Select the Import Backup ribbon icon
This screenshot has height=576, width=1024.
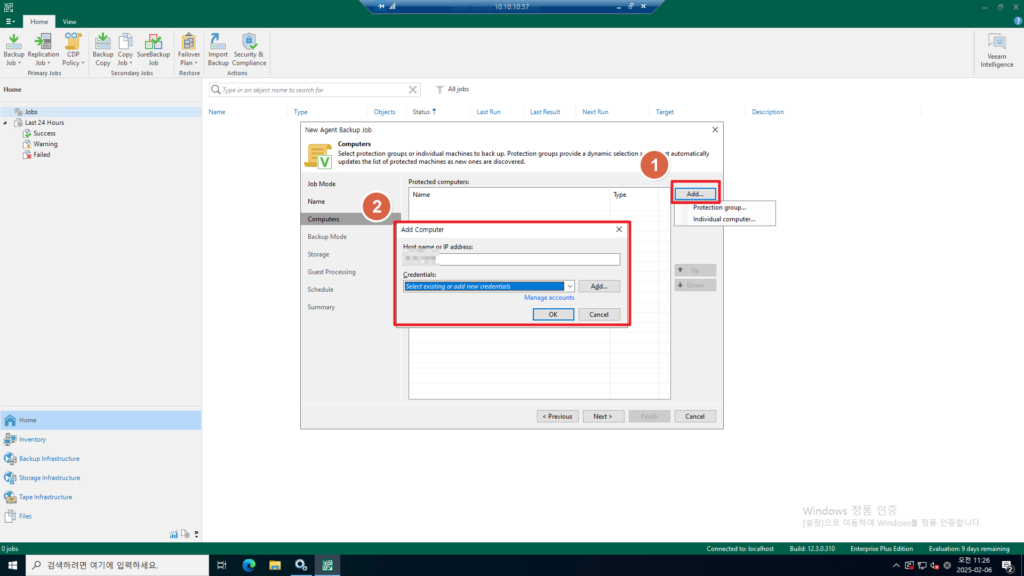[x=218, y=50]
